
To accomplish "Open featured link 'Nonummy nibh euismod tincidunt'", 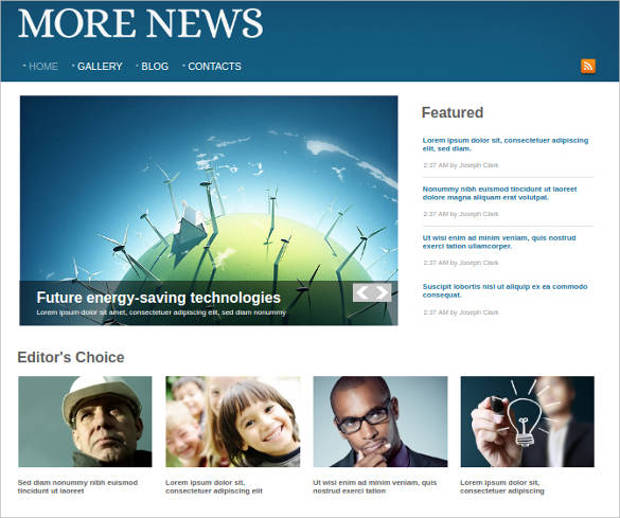I will tap(499, 193).
